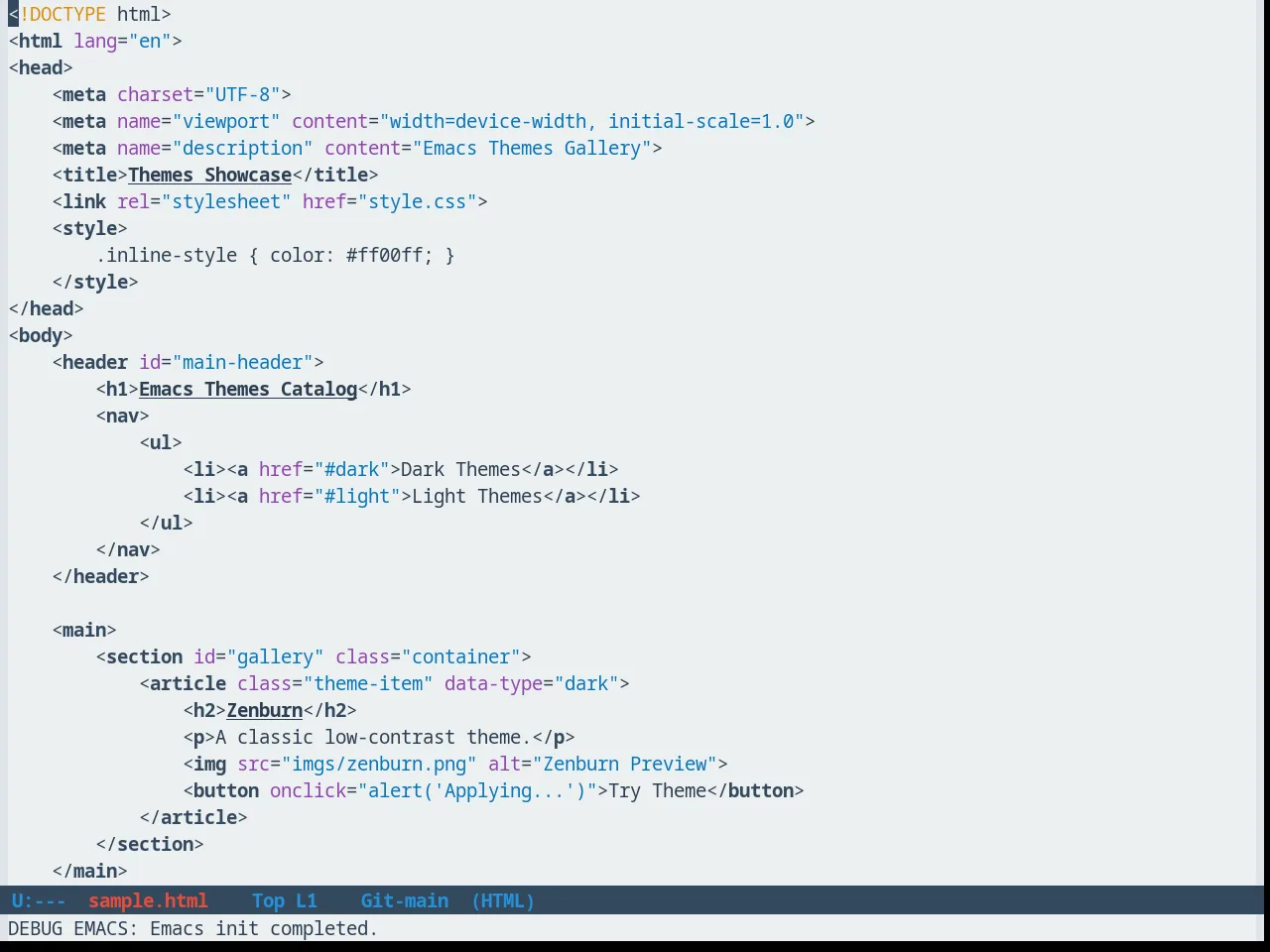Click the Zenburn h2 heading text

click(265, 710)
